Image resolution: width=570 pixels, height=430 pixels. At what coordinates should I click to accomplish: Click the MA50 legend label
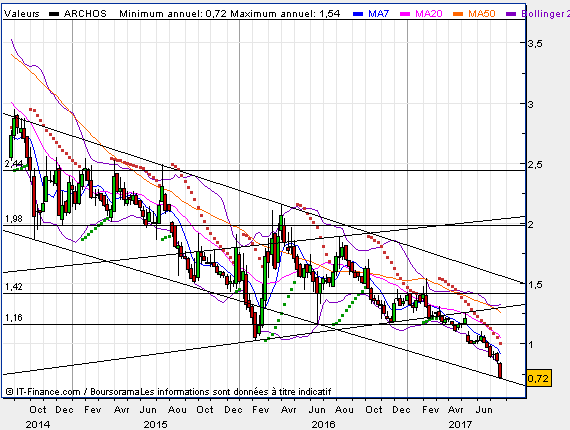pos(482,14)
